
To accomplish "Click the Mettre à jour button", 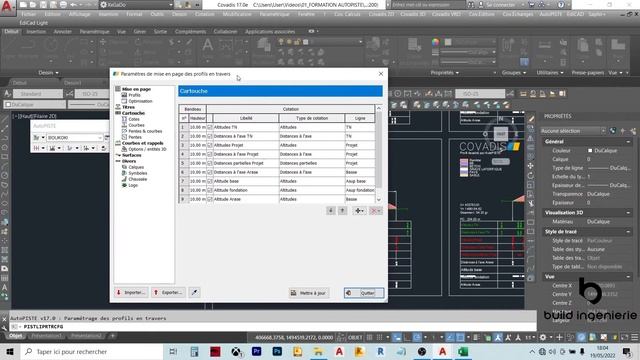I will [309, 293].
